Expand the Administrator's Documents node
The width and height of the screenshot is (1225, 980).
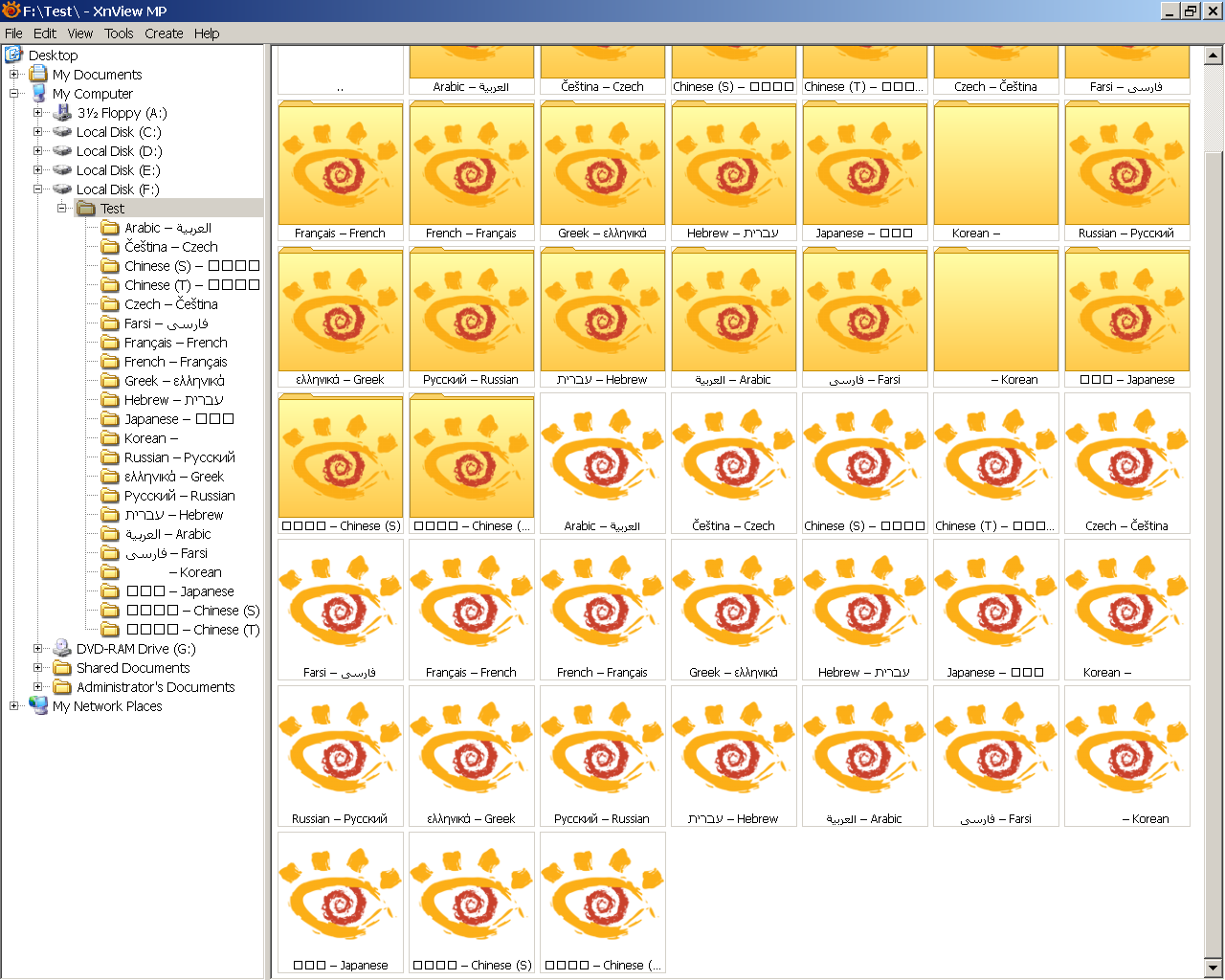[x=37, y=686]
